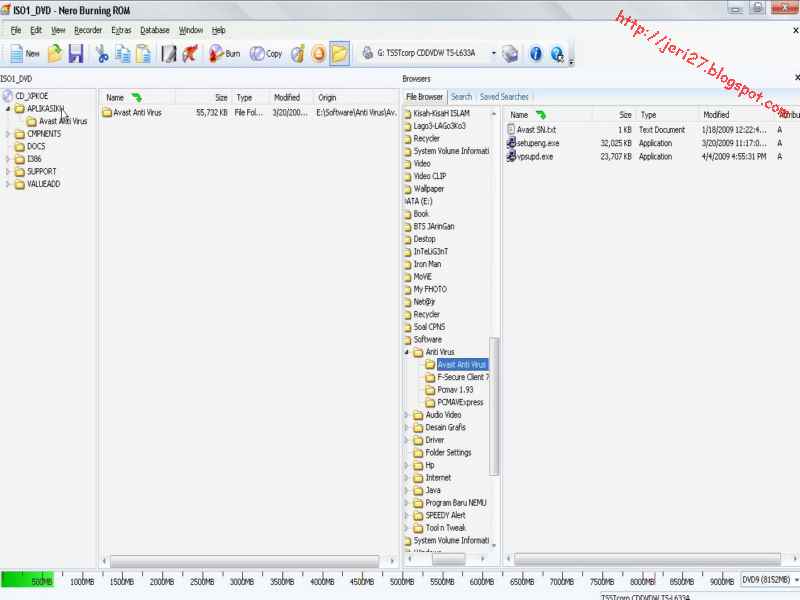The image size is (800, 600).
Task: Click the Paste clipboard icon
Action: tap(143, 53)
